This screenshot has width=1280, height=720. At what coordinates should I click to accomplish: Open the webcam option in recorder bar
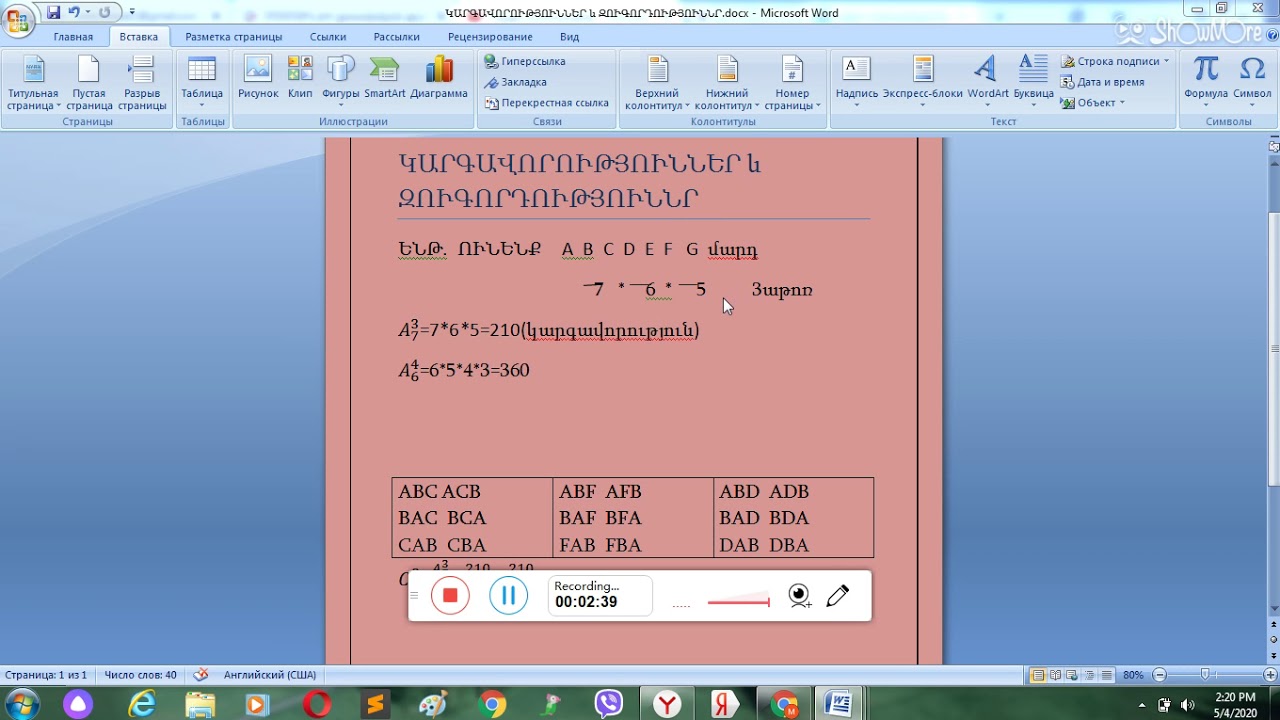coord(799,596)
